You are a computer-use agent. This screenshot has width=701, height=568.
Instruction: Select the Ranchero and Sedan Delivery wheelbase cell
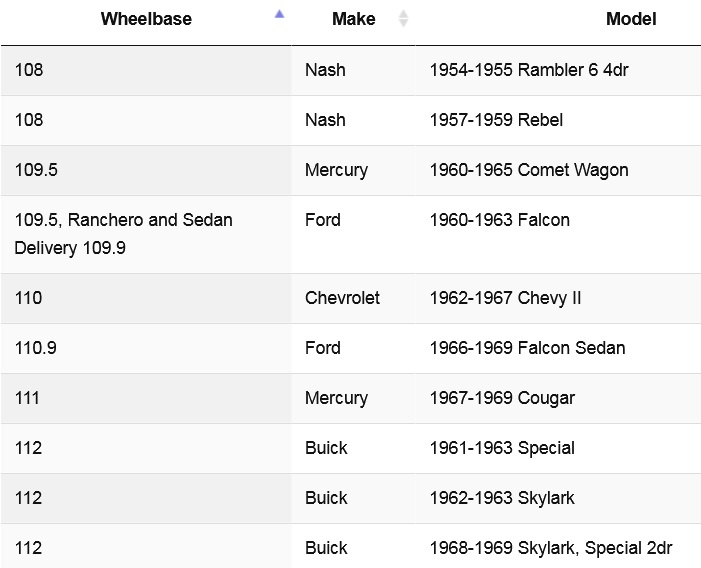click(x=146, y=234)
